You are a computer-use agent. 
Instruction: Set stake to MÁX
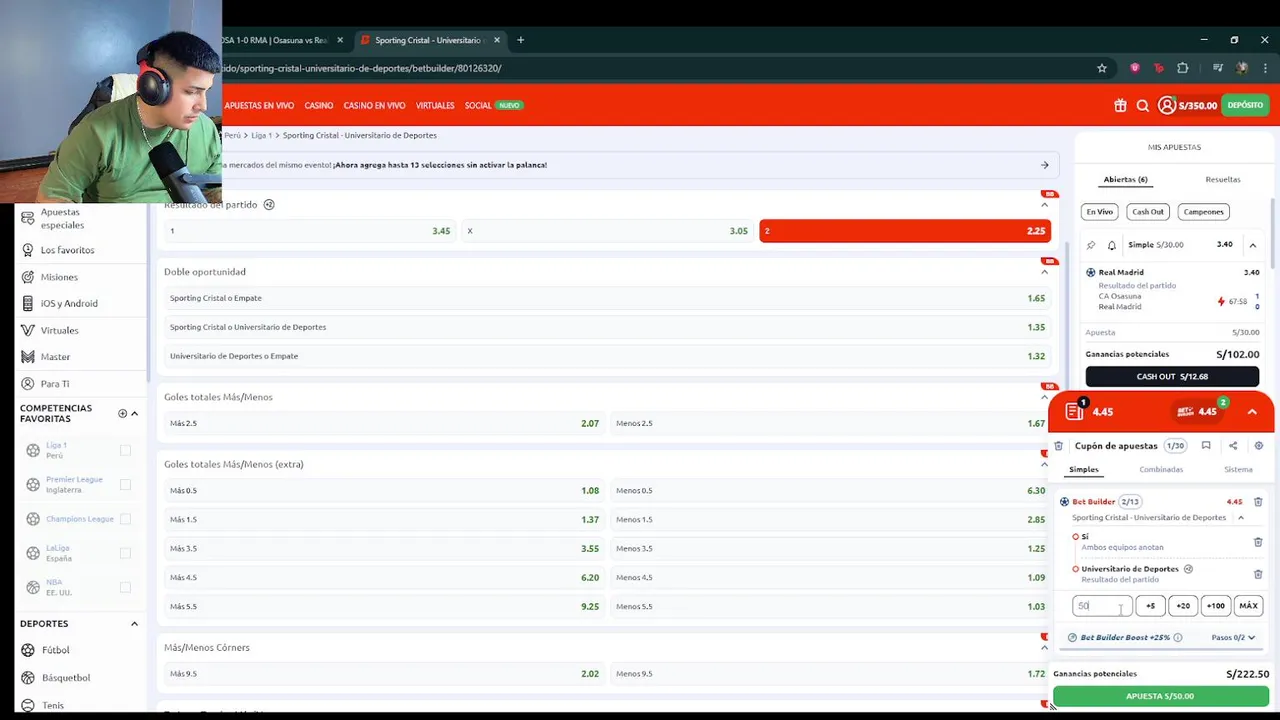point(1248,606)
